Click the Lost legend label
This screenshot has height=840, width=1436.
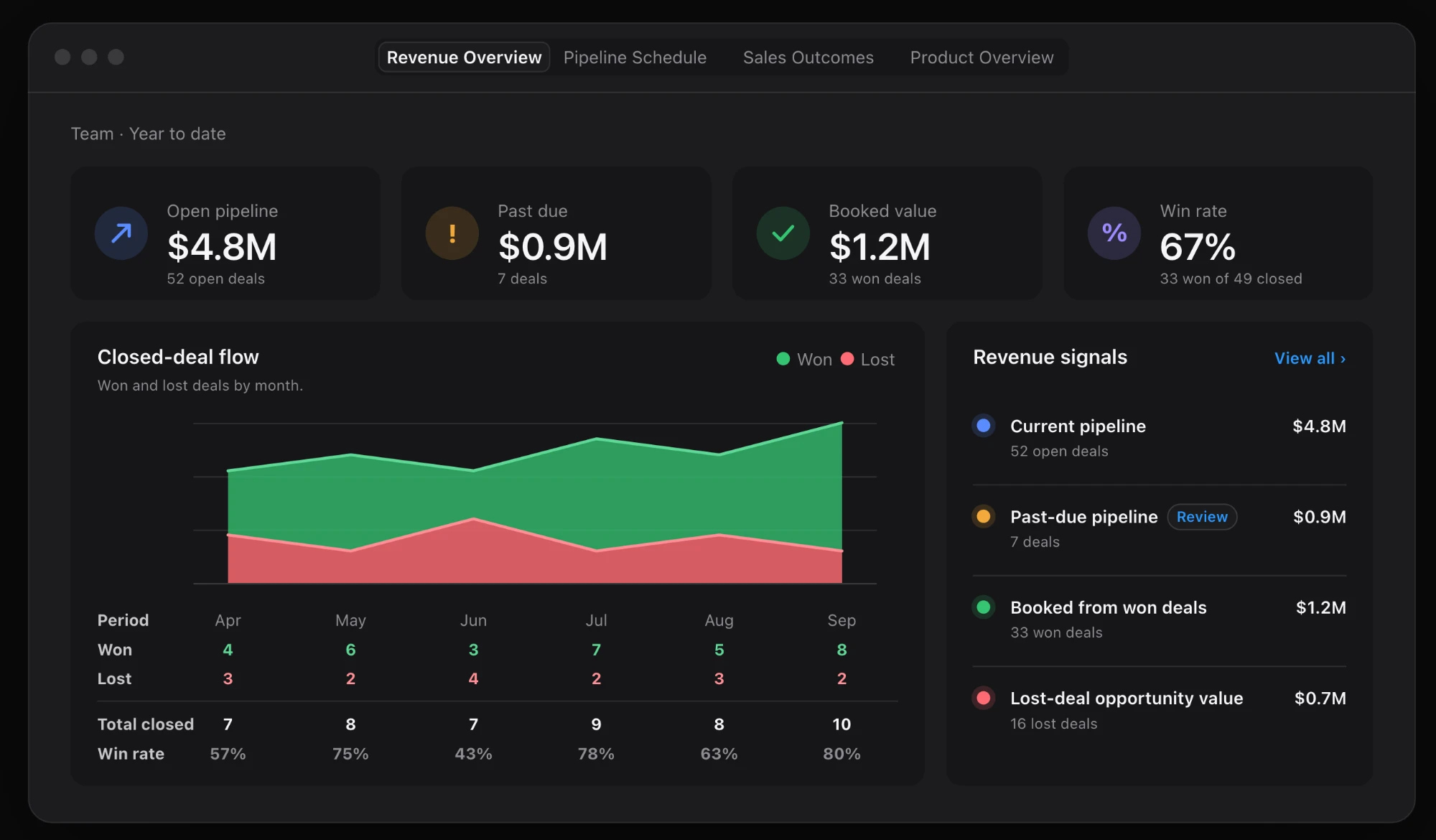coord(877,360)
